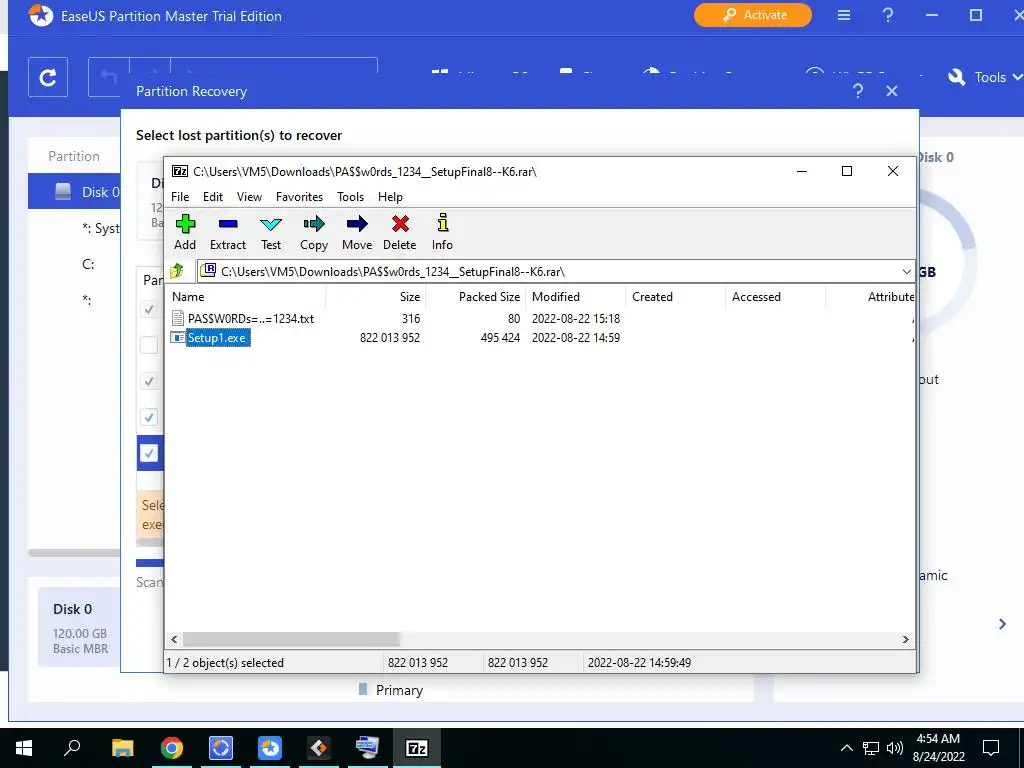Click the horizontal scrollbar thumb in 7-Zip
Viewport: 1024px width, 768px height.
[291, 639]
